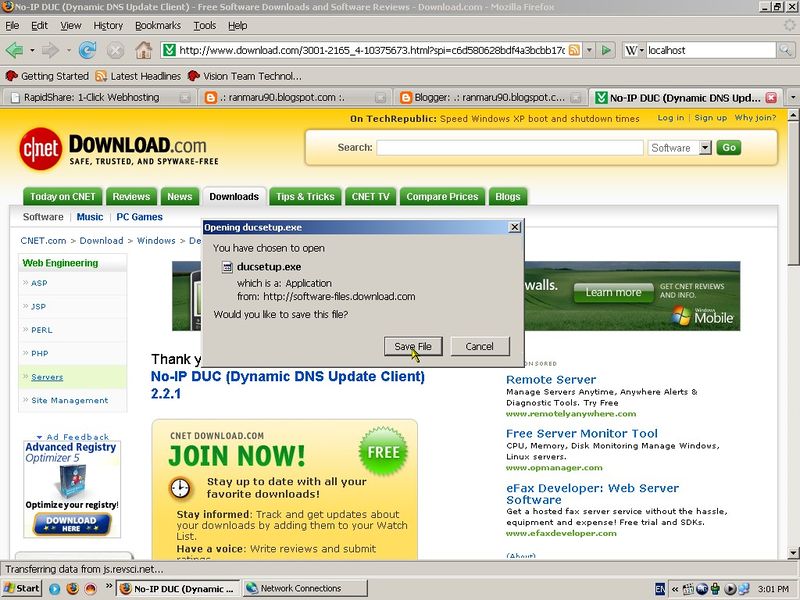Click the page scrollbar up arrow
This screenshot has width=800, height=600.
click(x=793, y=115)
